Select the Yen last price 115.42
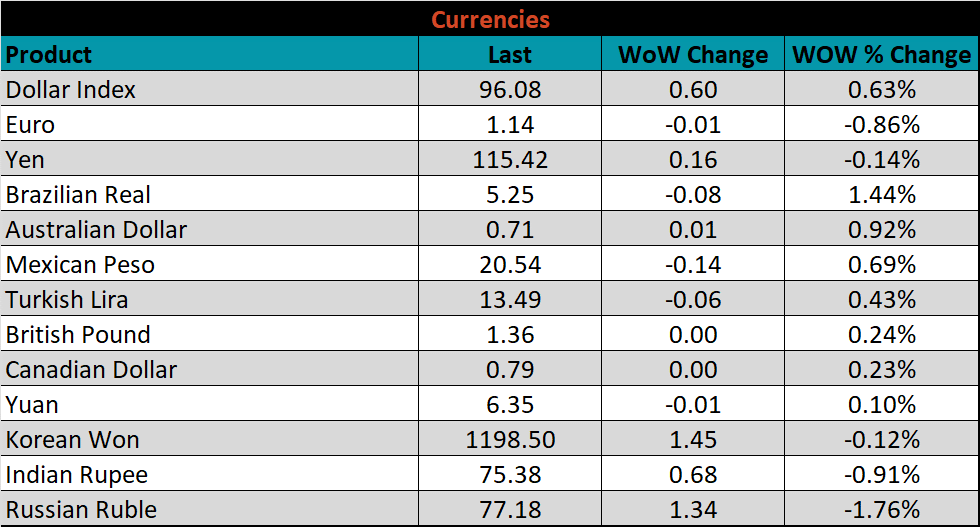 [x=510, y=160]
